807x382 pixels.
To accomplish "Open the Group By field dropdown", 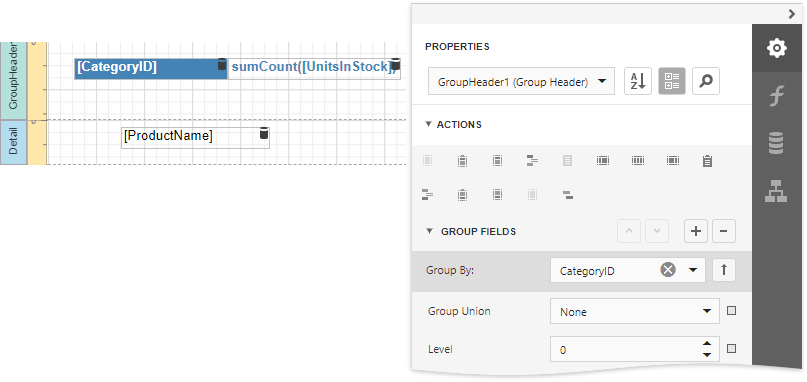I will tap(693, 270).
